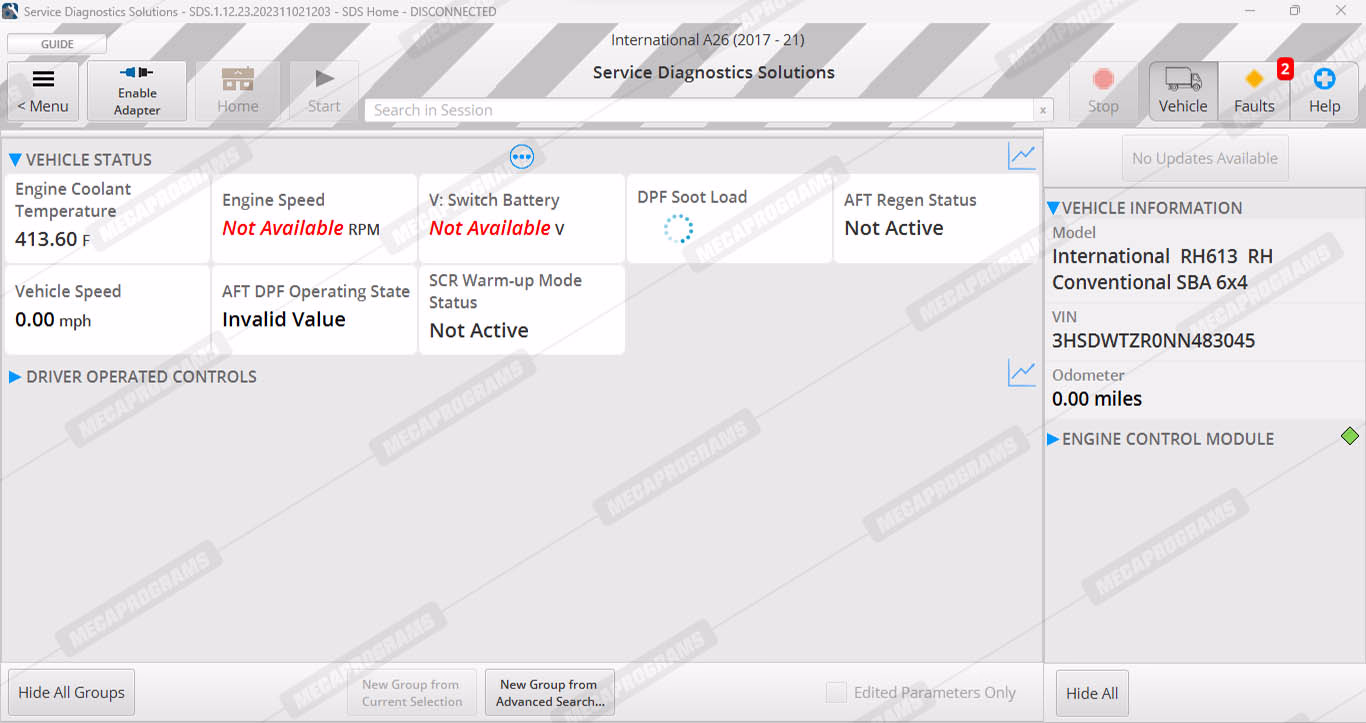Click the Service Diagnostics Solutions heading

pos(714,72)
